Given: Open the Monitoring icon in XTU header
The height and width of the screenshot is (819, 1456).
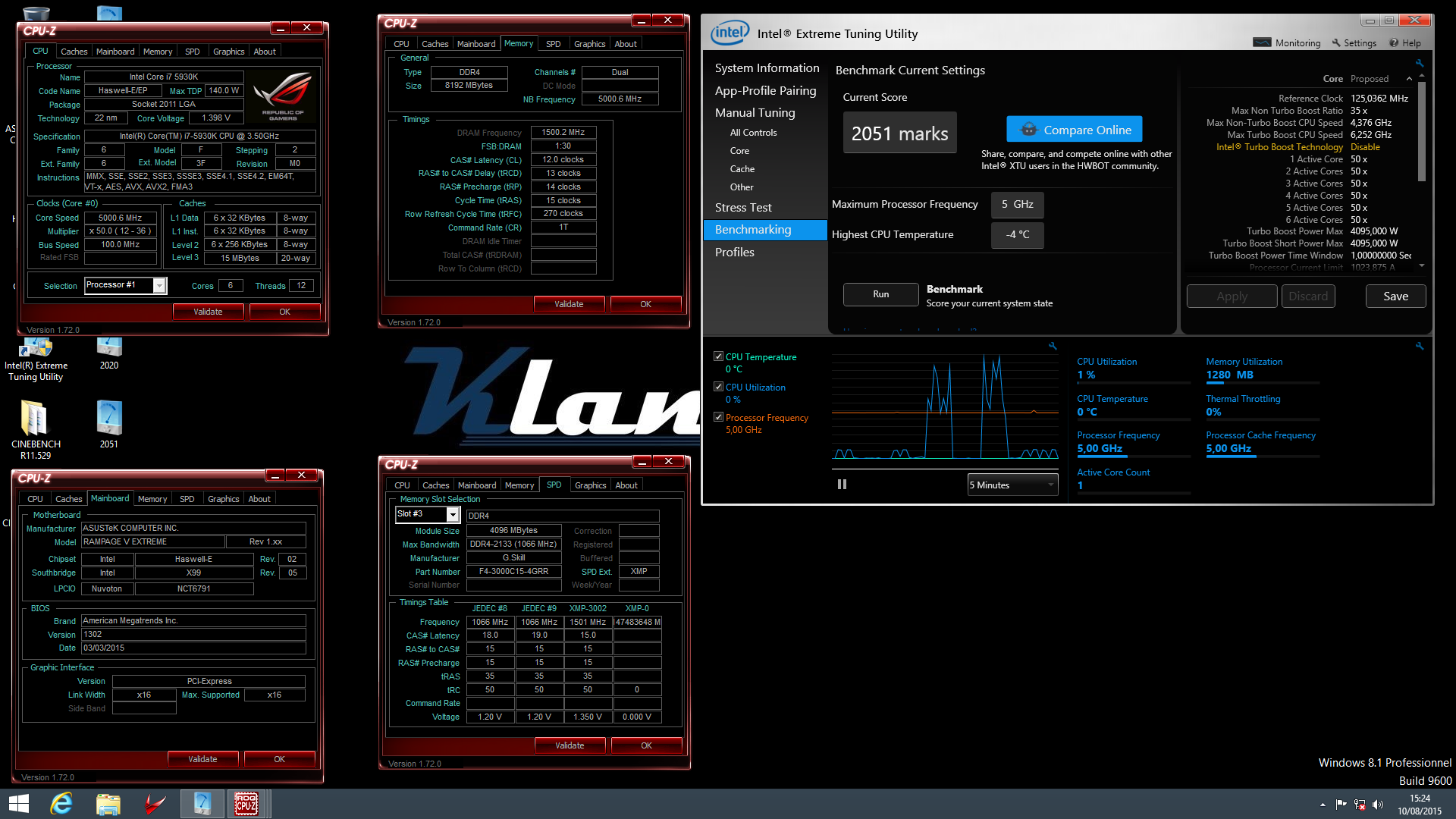Looking at the screenshot, I should click(x=1263, y=42).
